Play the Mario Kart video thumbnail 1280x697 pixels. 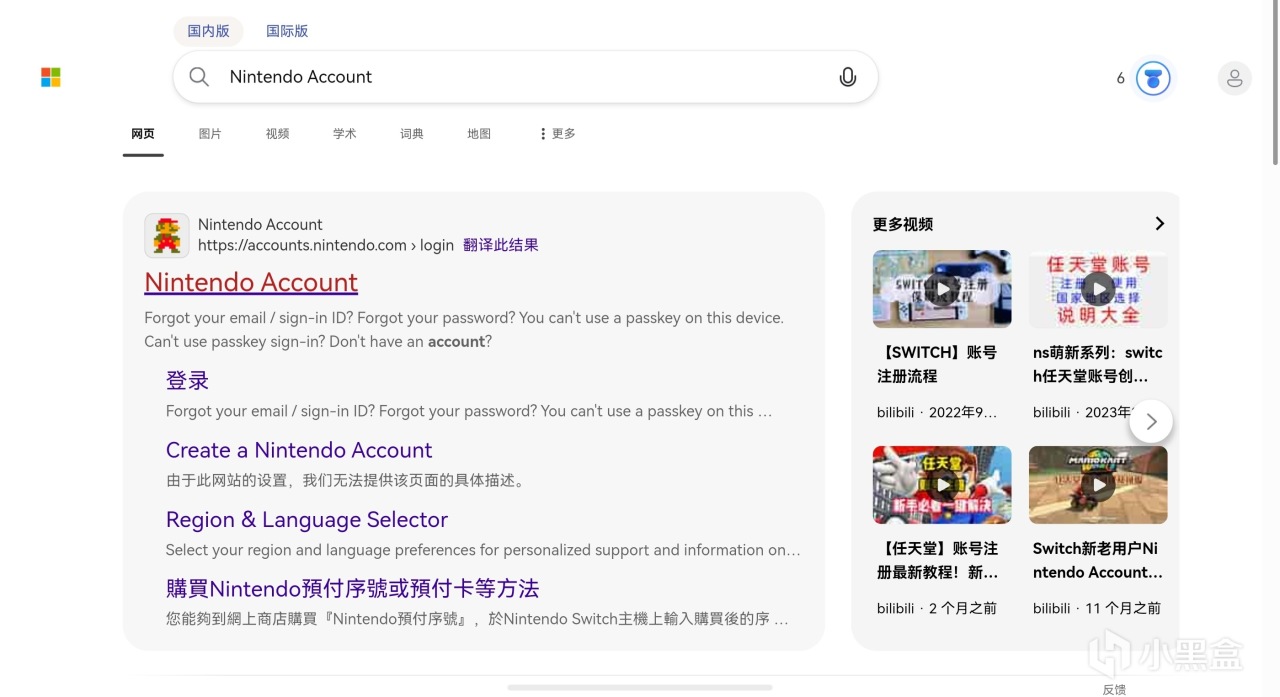coord(1098,485)
